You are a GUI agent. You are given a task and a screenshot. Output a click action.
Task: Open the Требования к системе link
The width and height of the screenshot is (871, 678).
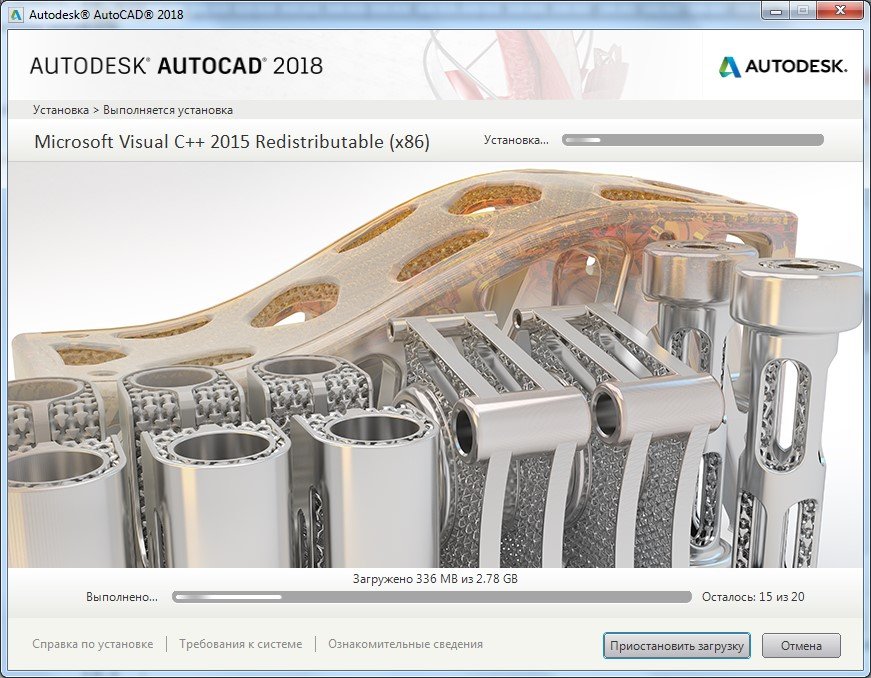[x=240, y=644]
